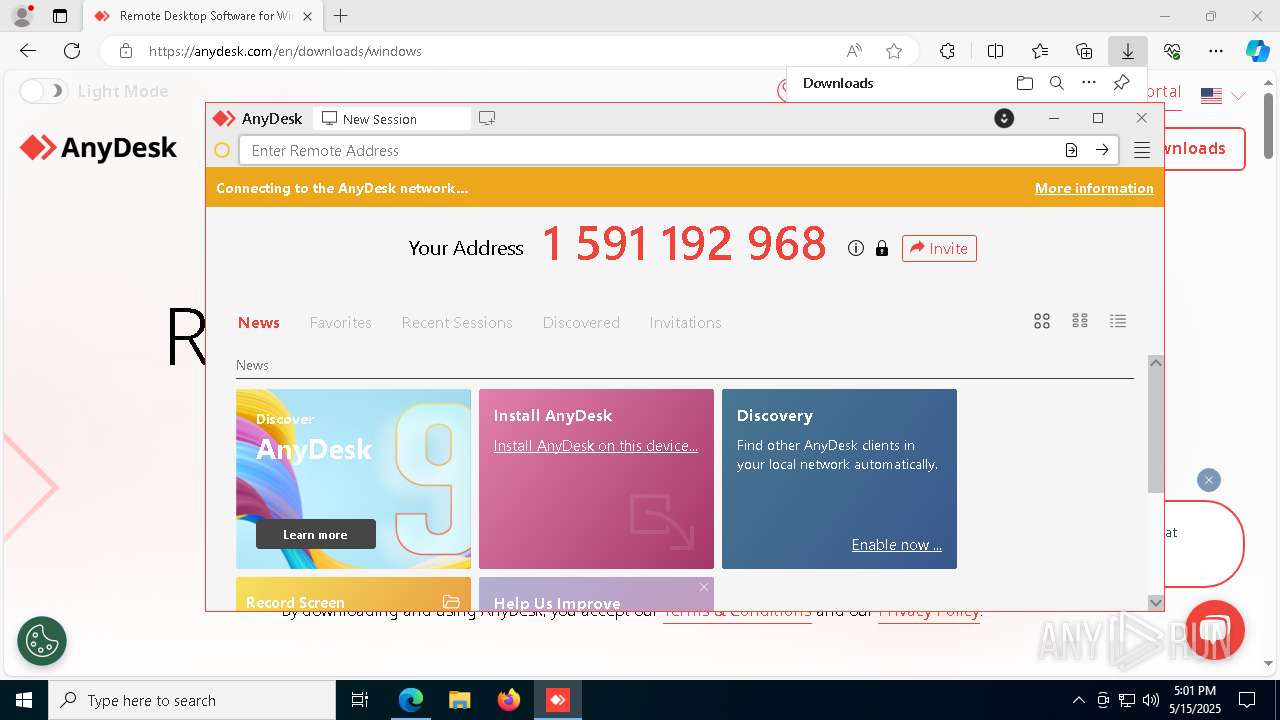Click Install AnyDesk on this device link
Viewport: 1280px width, 720px height.
(x=596, y=446)
